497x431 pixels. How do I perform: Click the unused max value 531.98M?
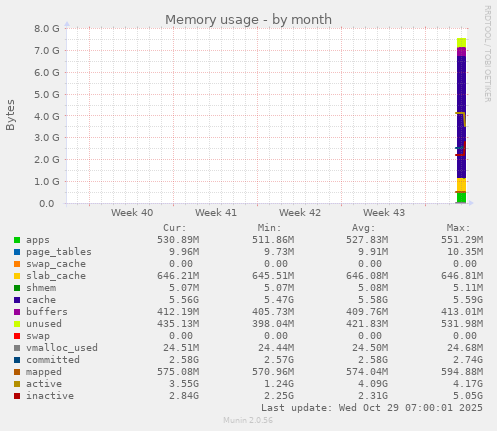click(x=462, y=324)
